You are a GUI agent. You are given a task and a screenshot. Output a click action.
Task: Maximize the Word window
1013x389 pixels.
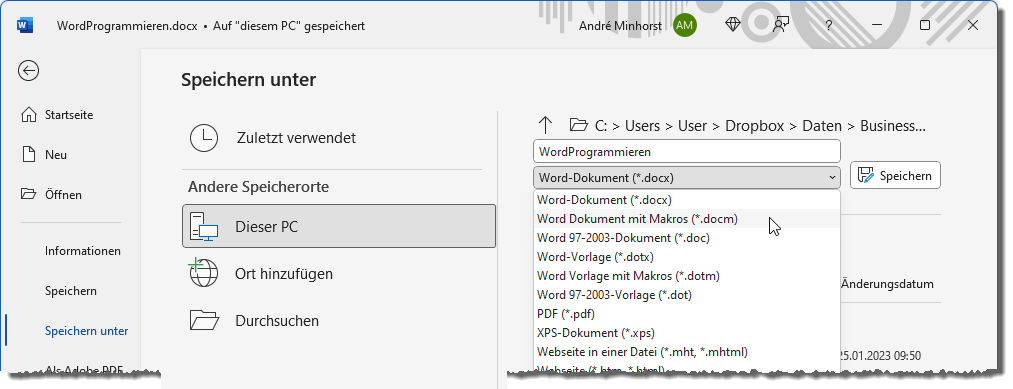pyautogui.click(x=924, y=26)
